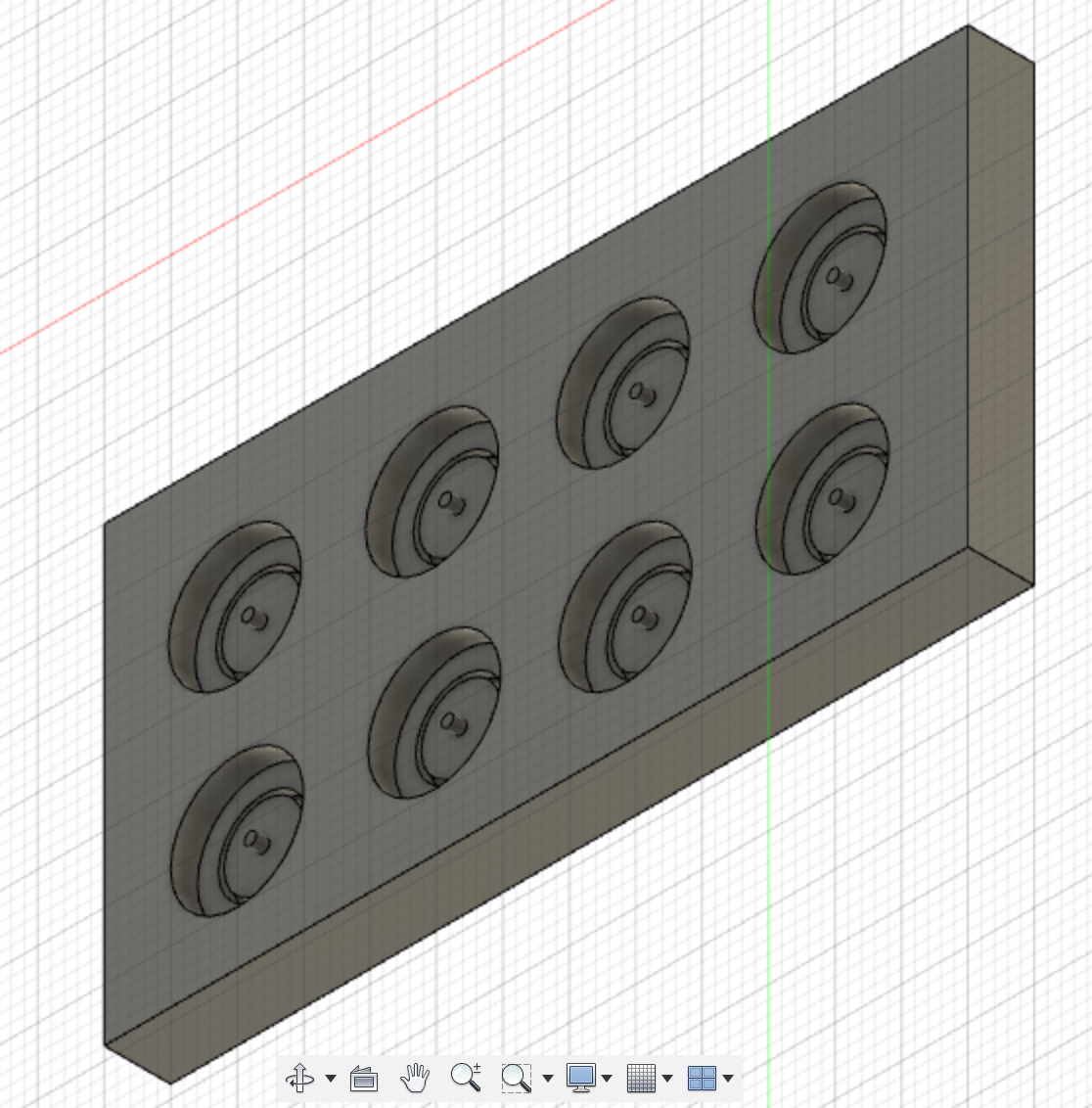Choose the Zoom magnifier tool
This screenshot has height=1108, width=1092.
pos(466,1078)
